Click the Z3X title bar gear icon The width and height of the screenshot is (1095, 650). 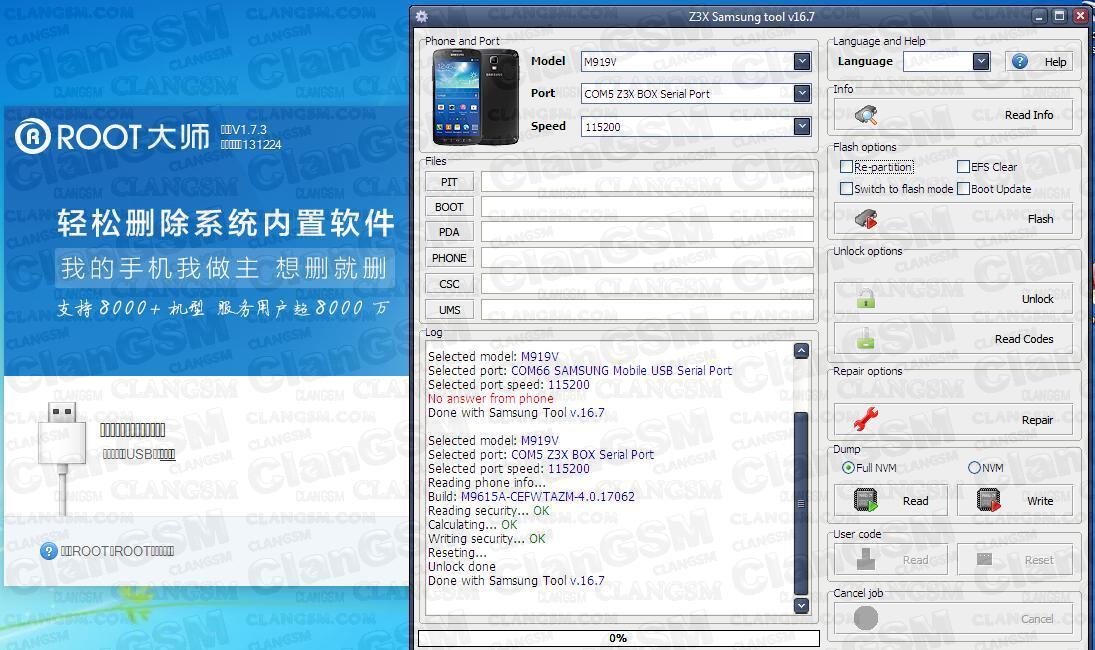(422, 16)
